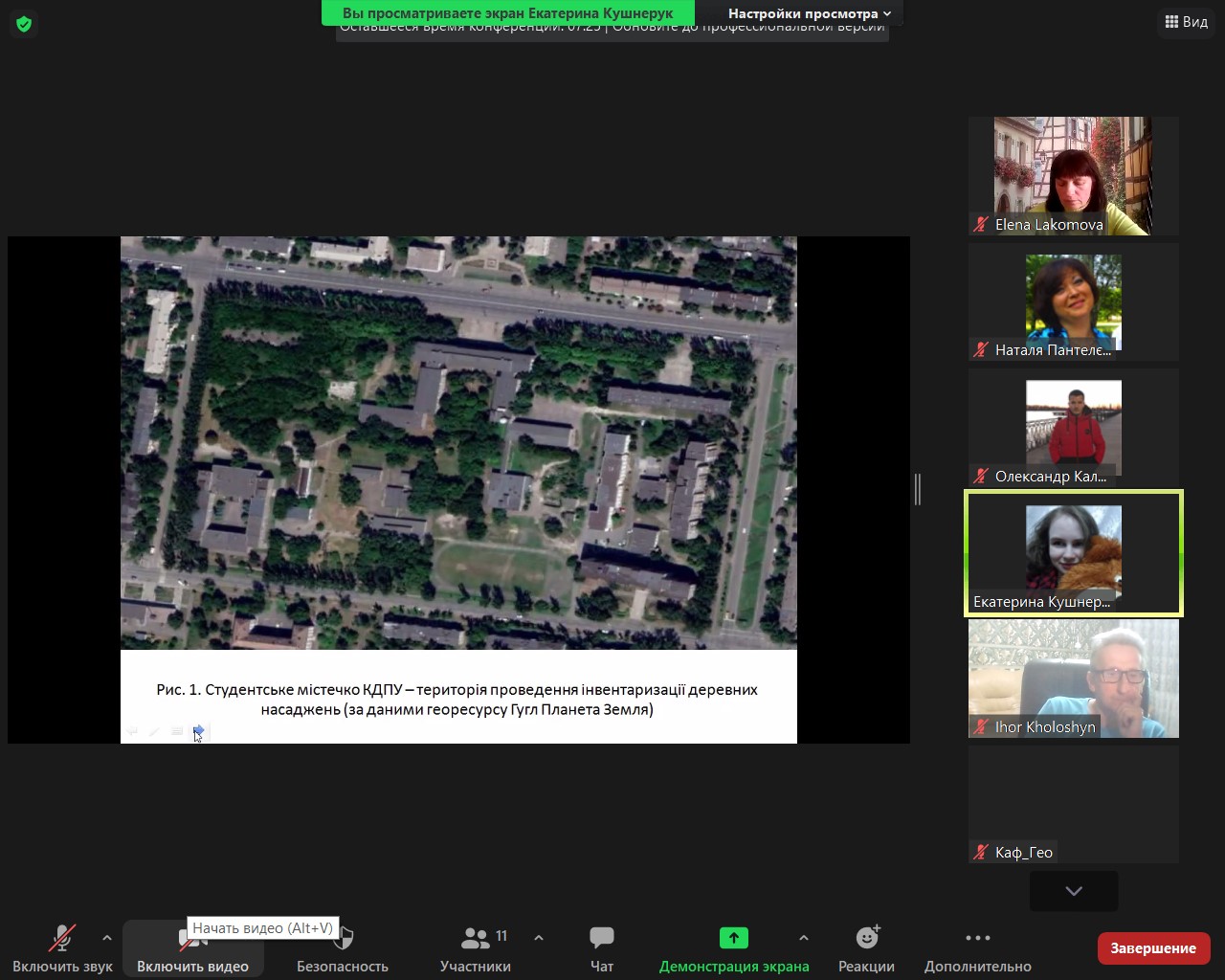The image size is (1225, 980).
Task: Select Каф_Гео participant tile
Action: coord(1074,804)
